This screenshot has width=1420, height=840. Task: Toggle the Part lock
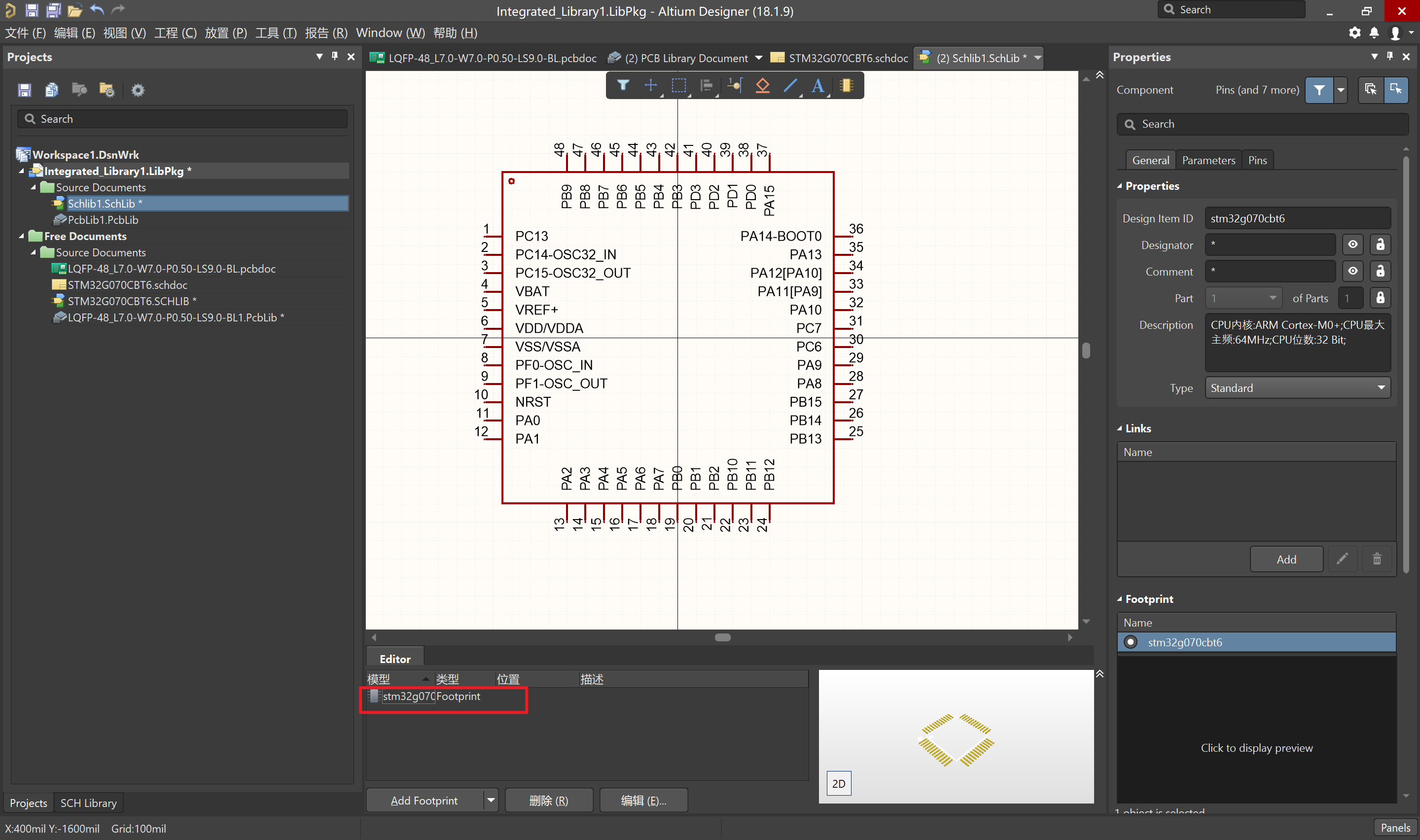(x=1381, y=298)
